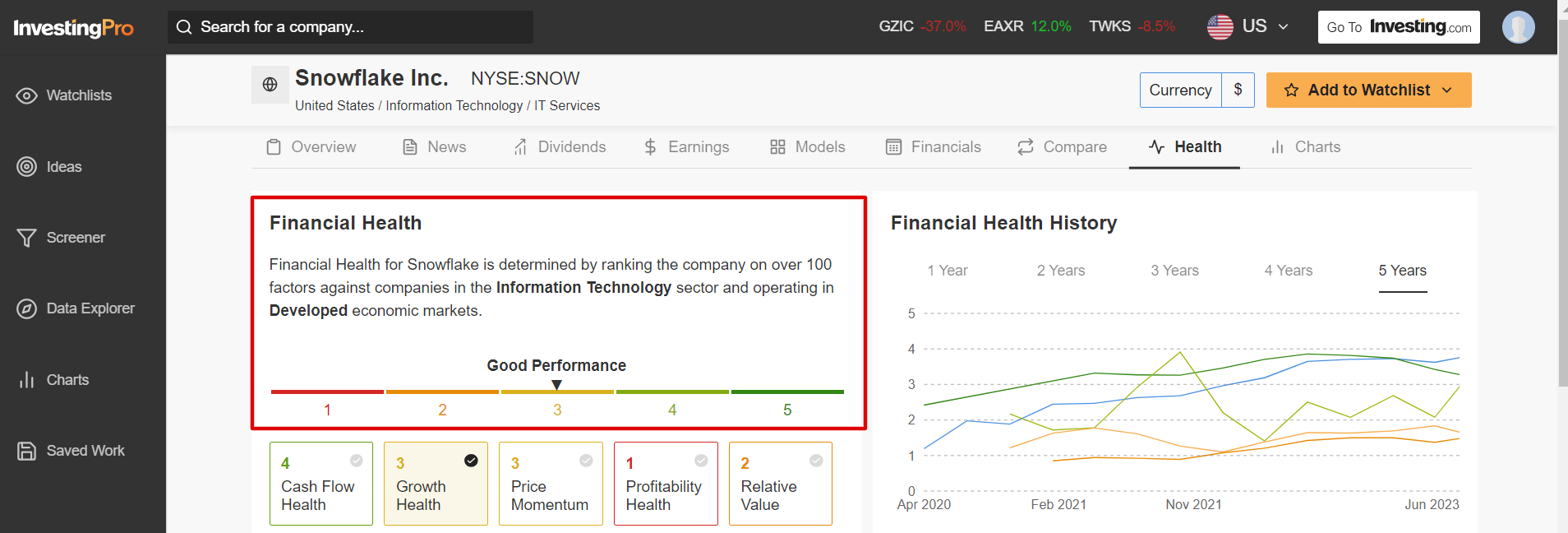Image resolution: width=1568 pixels, height=533 pixels.
Task: Open the News tab
Action: pyautogui.click(x=434, y=147)
